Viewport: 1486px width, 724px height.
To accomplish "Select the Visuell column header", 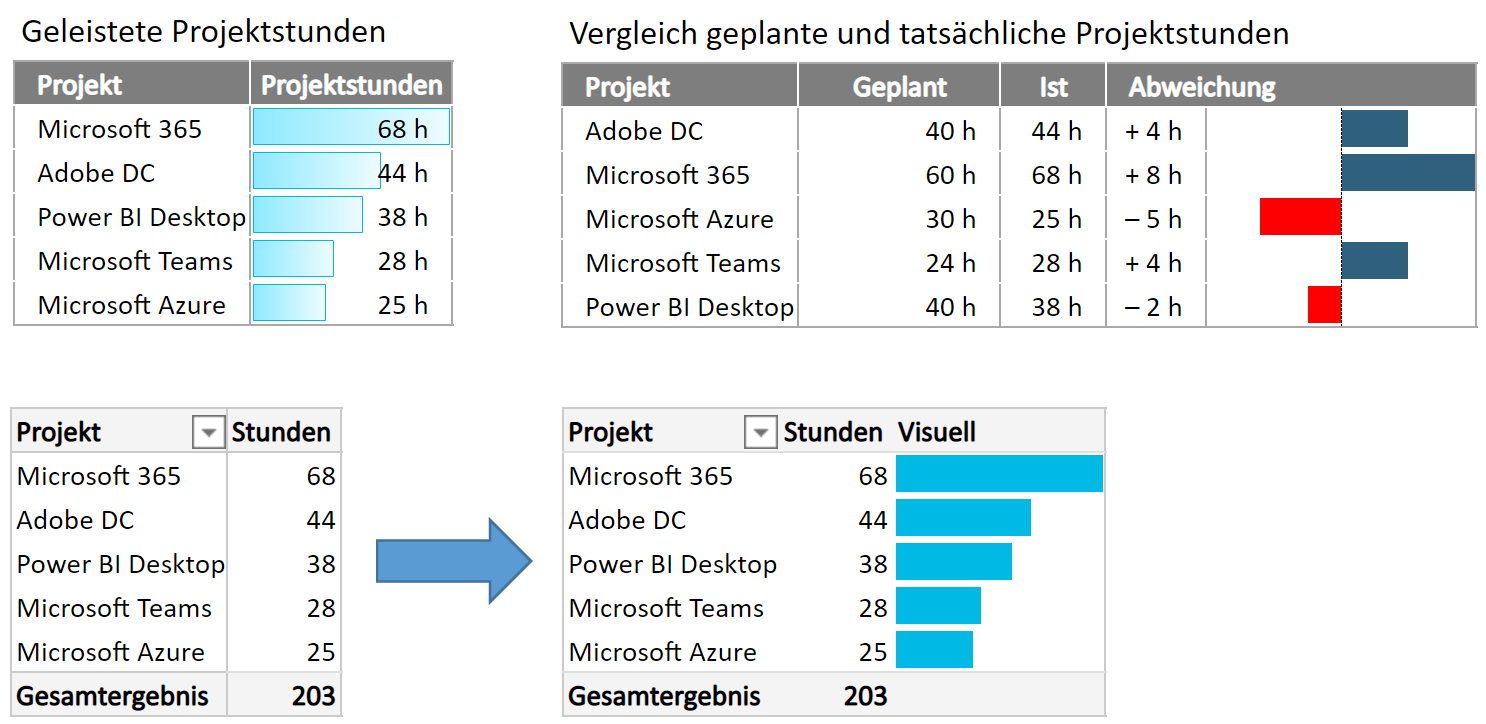I will [x=937, y=432].
